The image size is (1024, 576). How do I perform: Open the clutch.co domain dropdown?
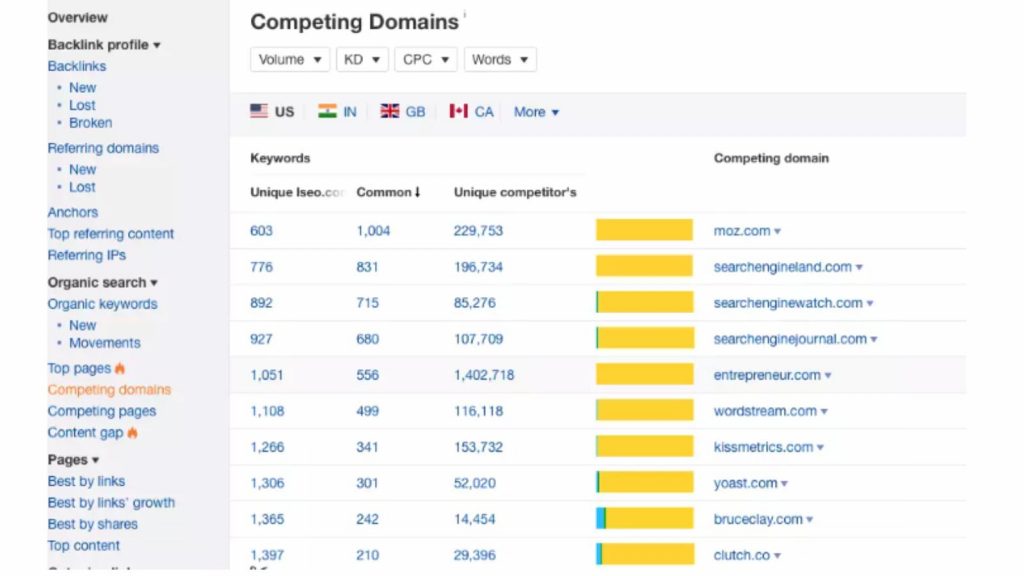[777, 556]
